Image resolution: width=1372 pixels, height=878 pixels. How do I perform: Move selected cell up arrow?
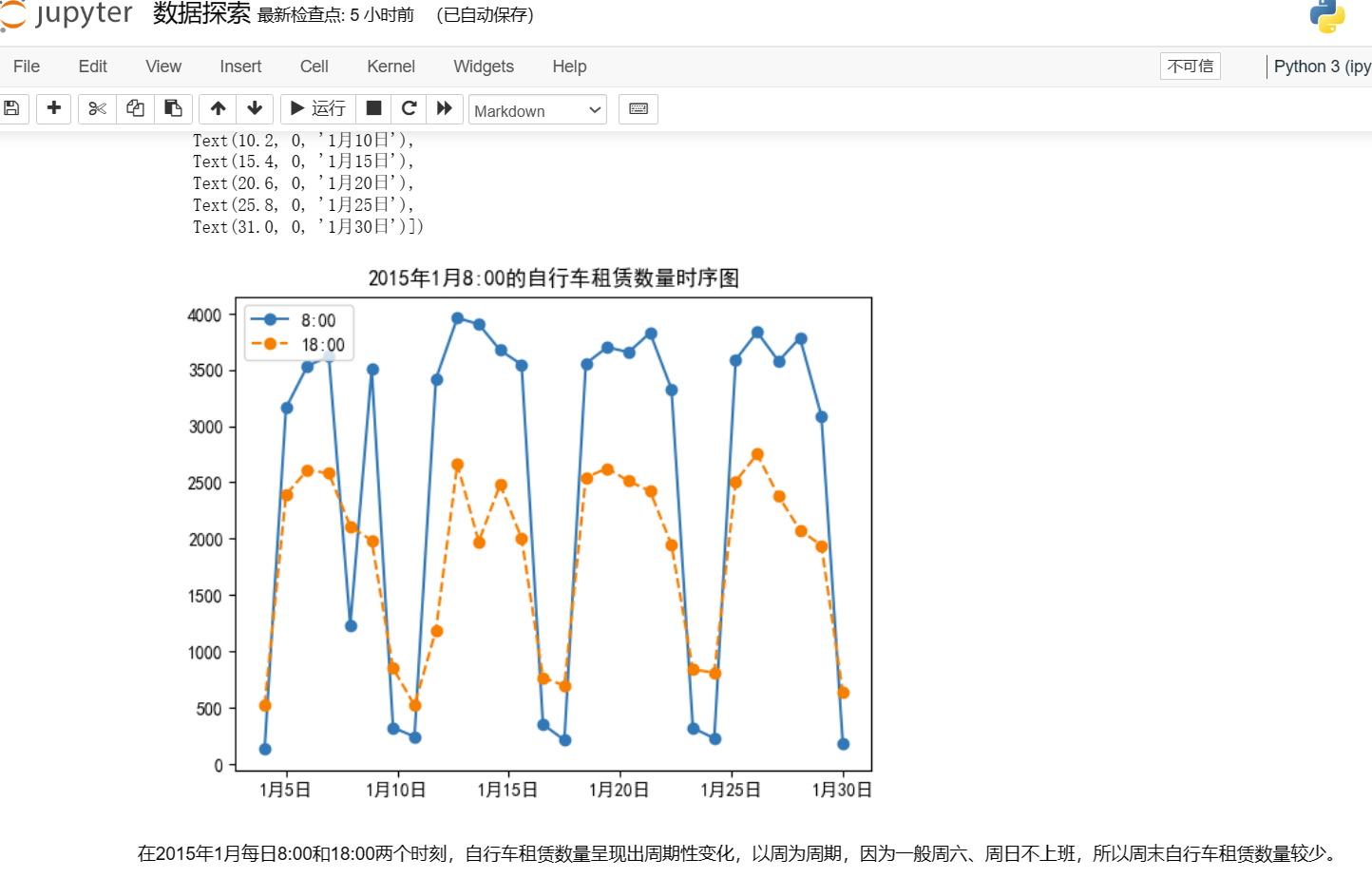(218, 108)
